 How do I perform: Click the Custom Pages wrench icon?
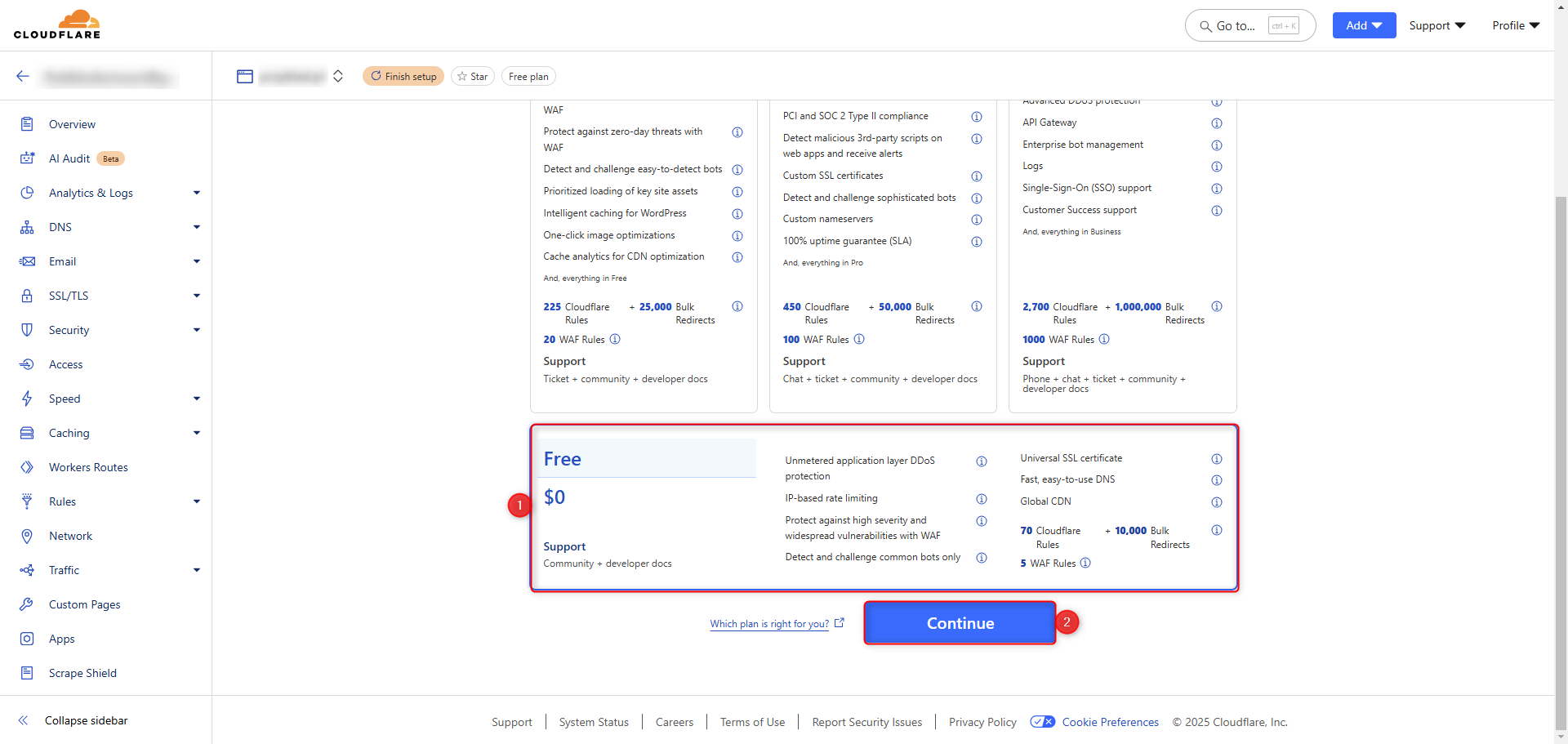click(27, 604)
